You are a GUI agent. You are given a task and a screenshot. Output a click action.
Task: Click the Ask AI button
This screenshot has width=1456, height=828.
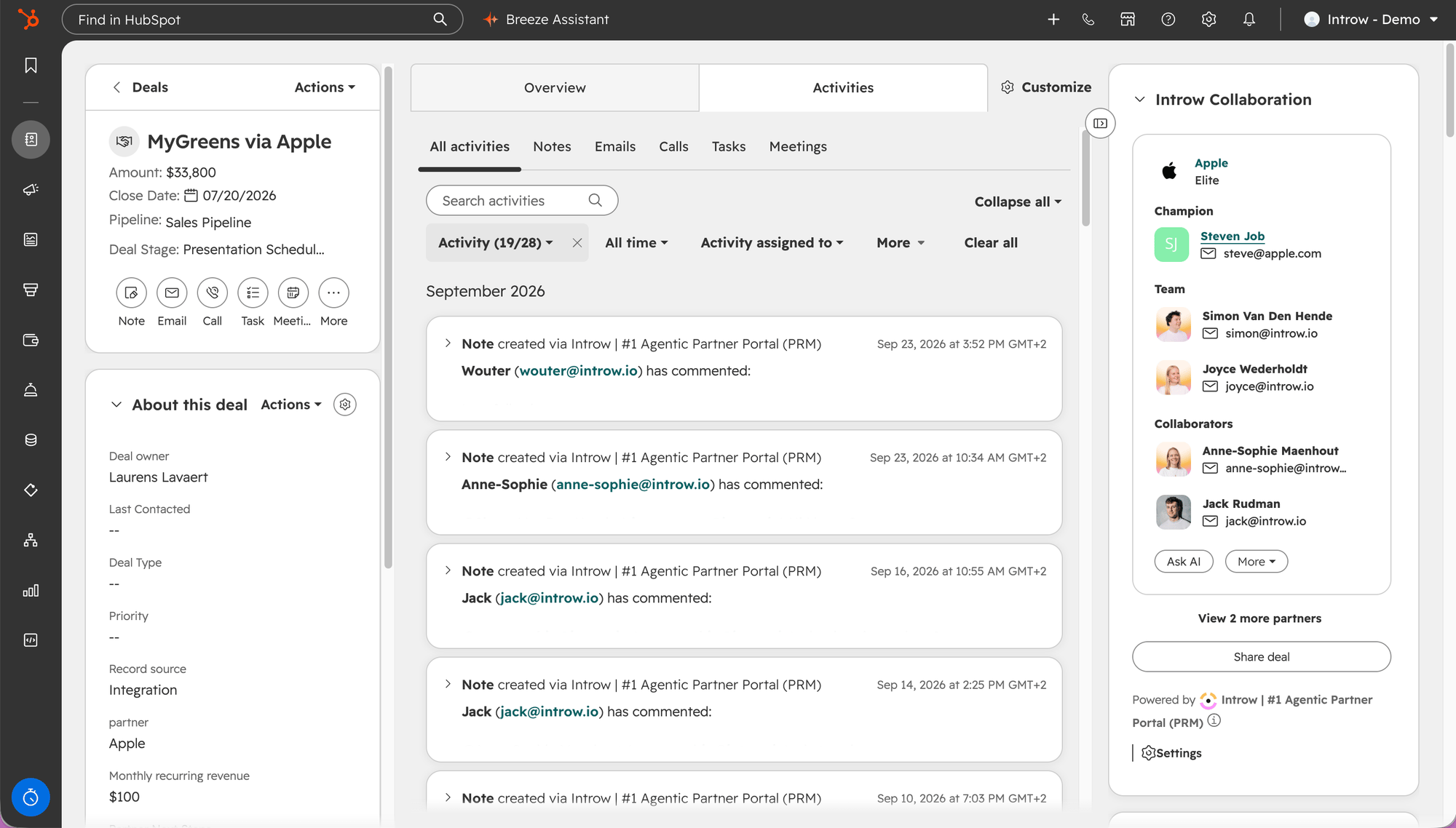point(1184,562)
